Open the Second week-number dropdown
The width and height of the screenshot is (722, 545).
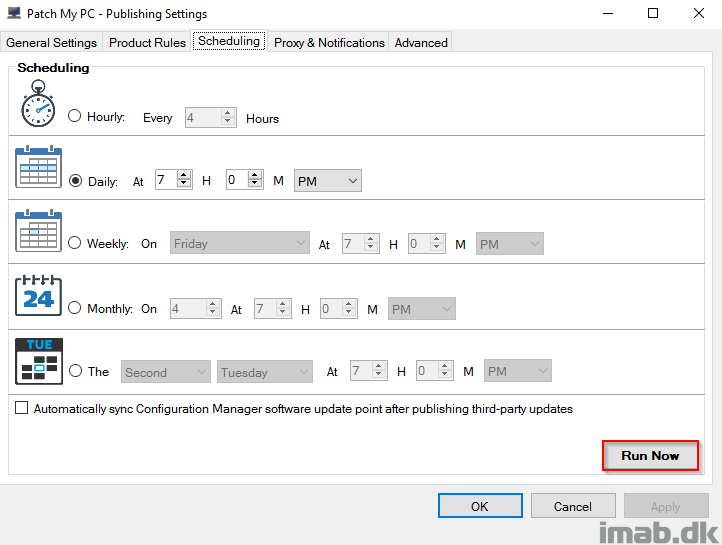(x=166, y=371)
